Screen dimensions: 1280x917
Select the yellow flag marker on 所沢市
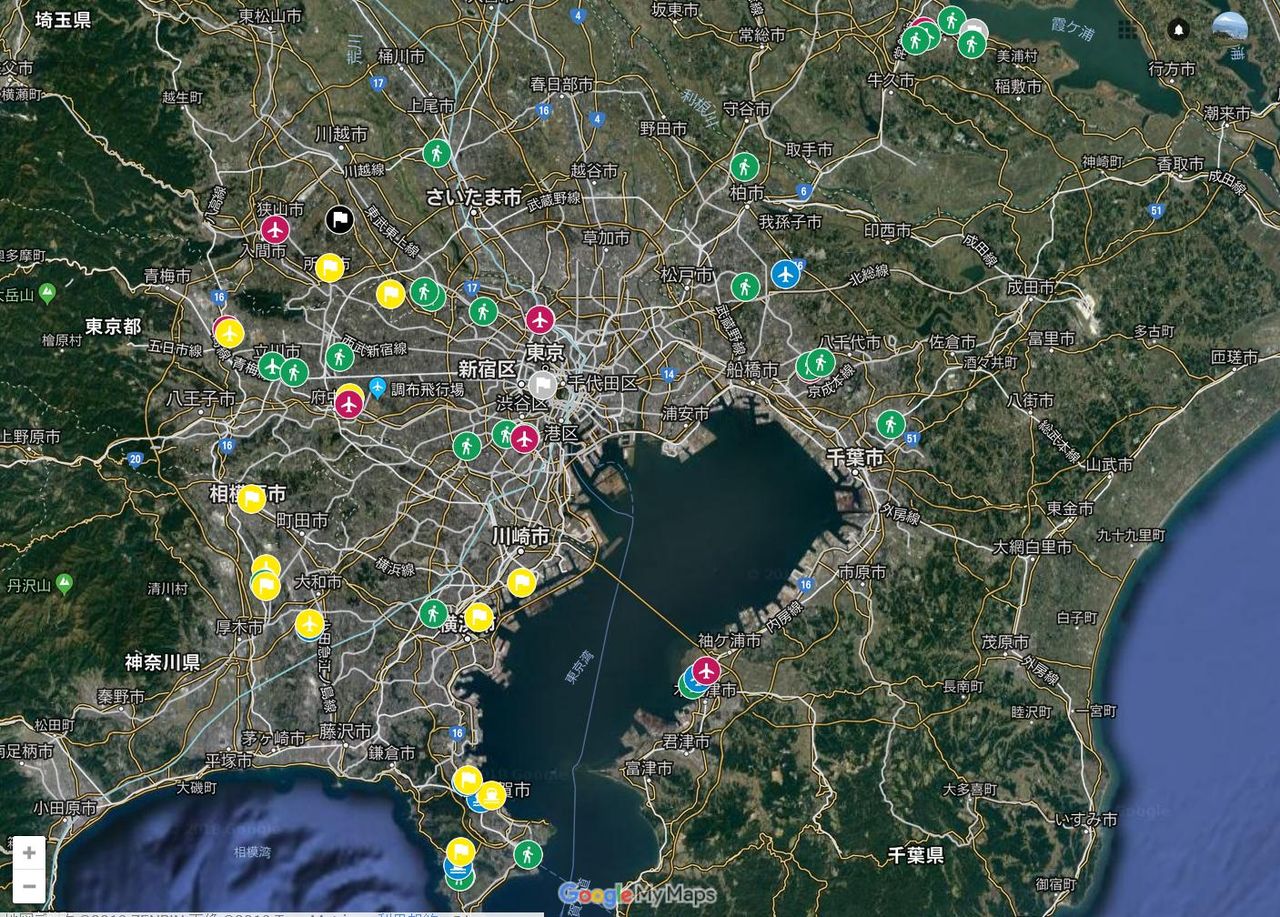[x=329, y=267]
